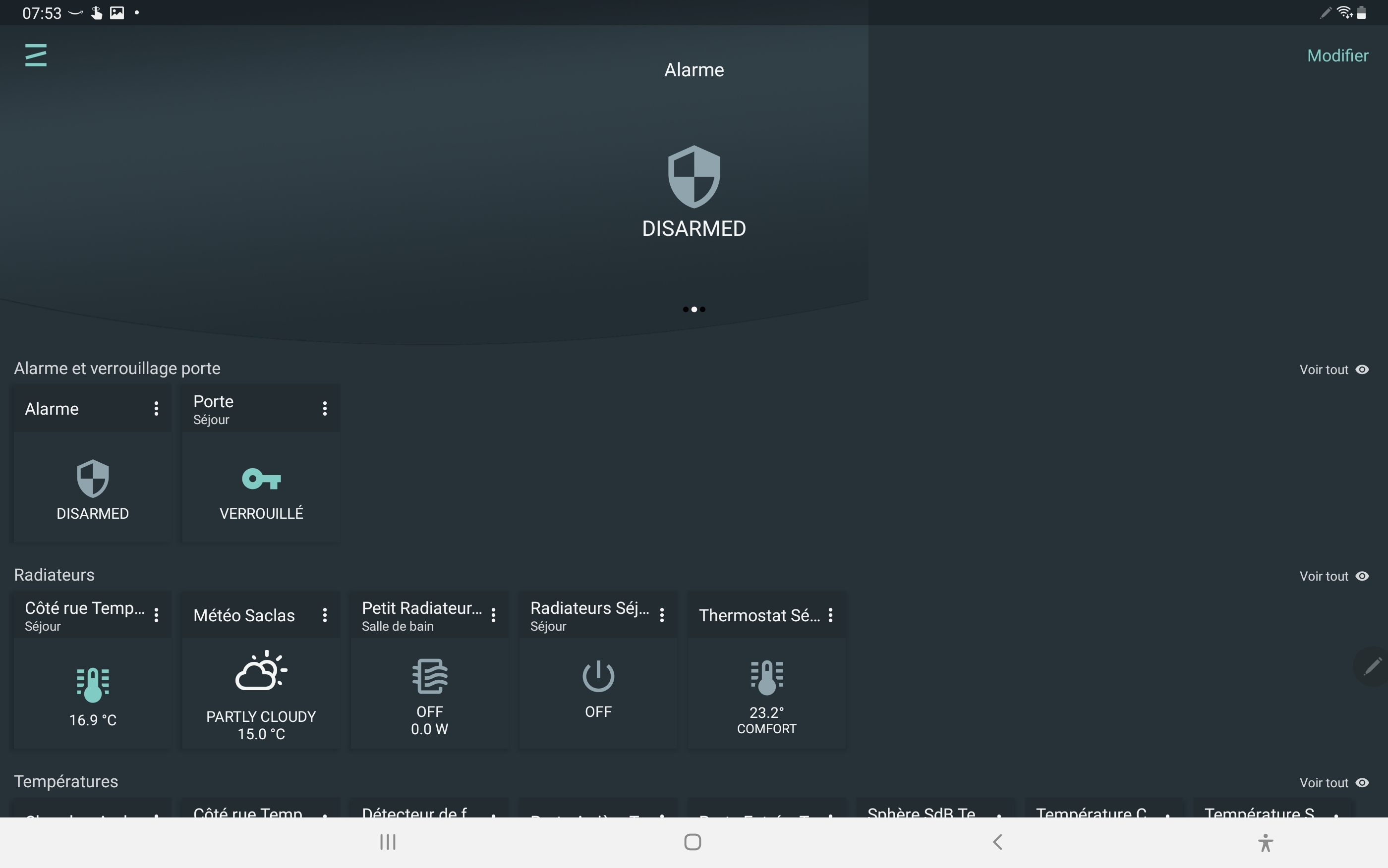Screen dimensions: 1388x868
Task: Open options menu for Porte Séjour tile
Action: pyautogui.click(x=325, y=409)
